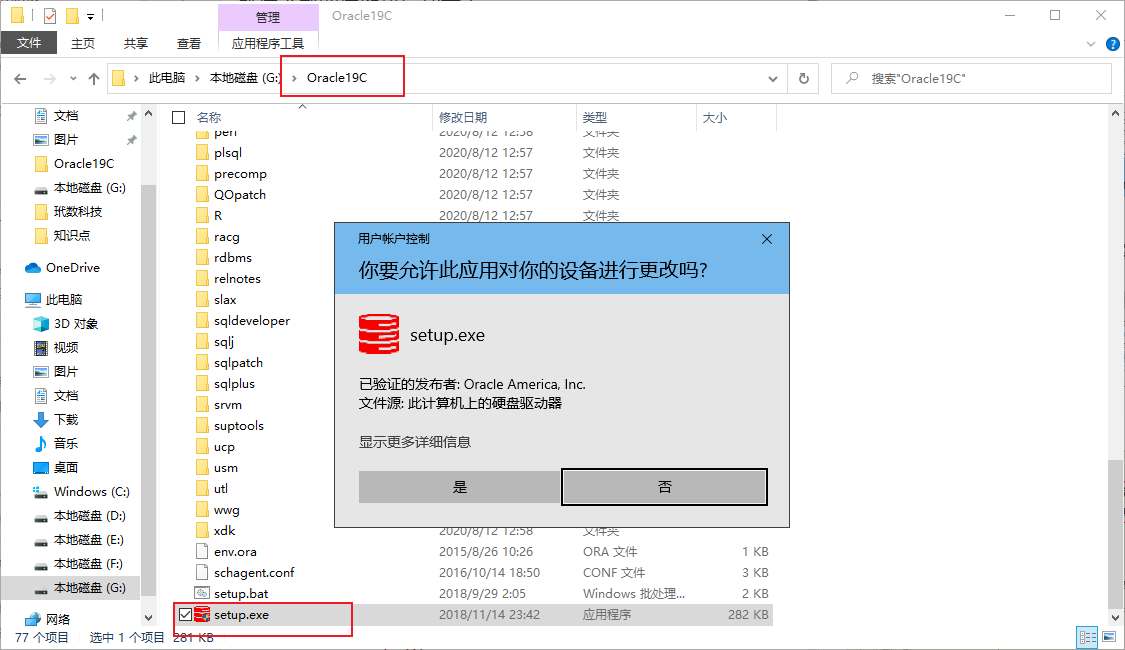The image size is (1125, 650).
Task: Click the navigation pane scroll down arrow
Action: 149,618
